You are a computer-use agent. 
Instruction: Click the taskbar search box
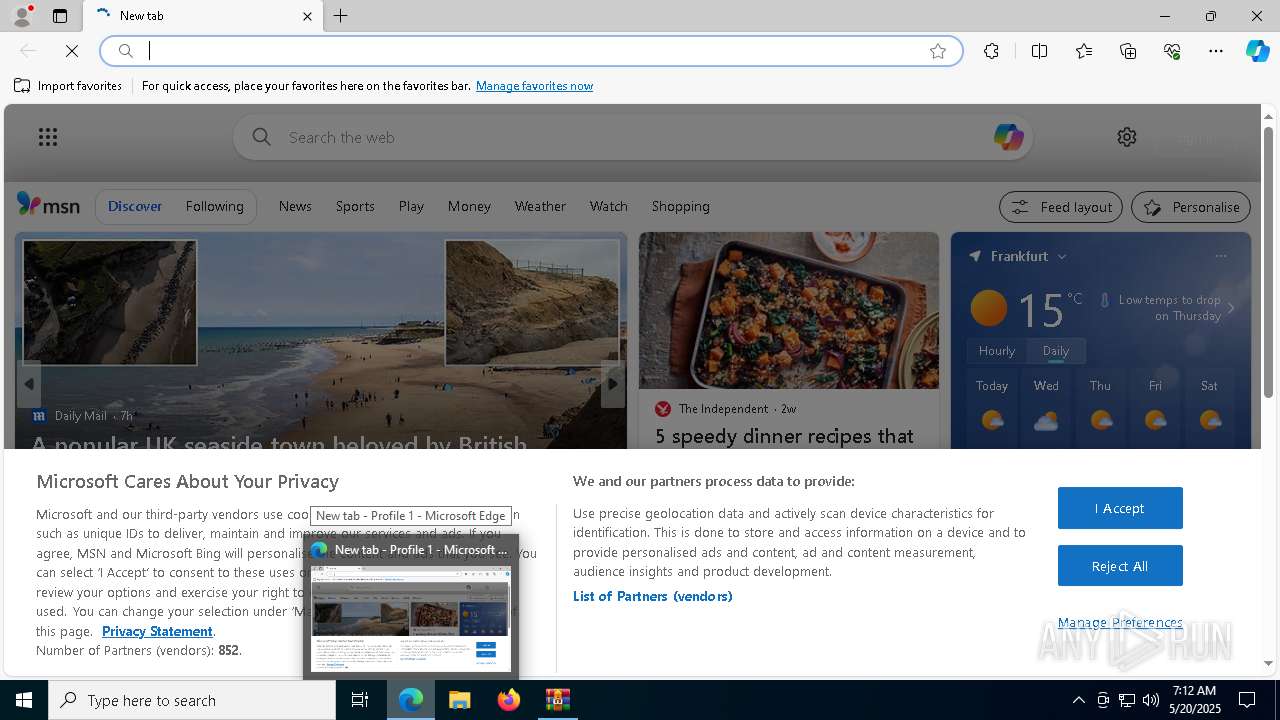[x=192, y=700]
